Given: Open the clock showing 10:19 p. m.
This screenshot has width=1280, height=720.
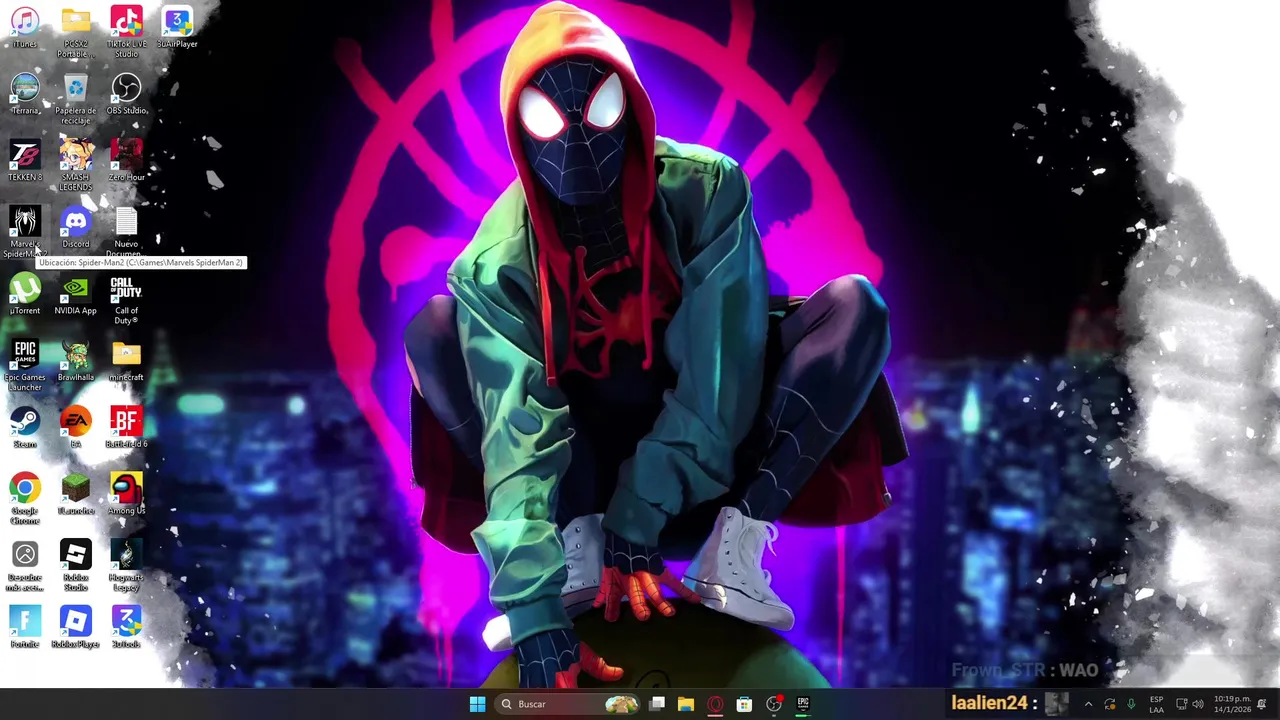Looking at the screenshot, I should [1232, 704].
